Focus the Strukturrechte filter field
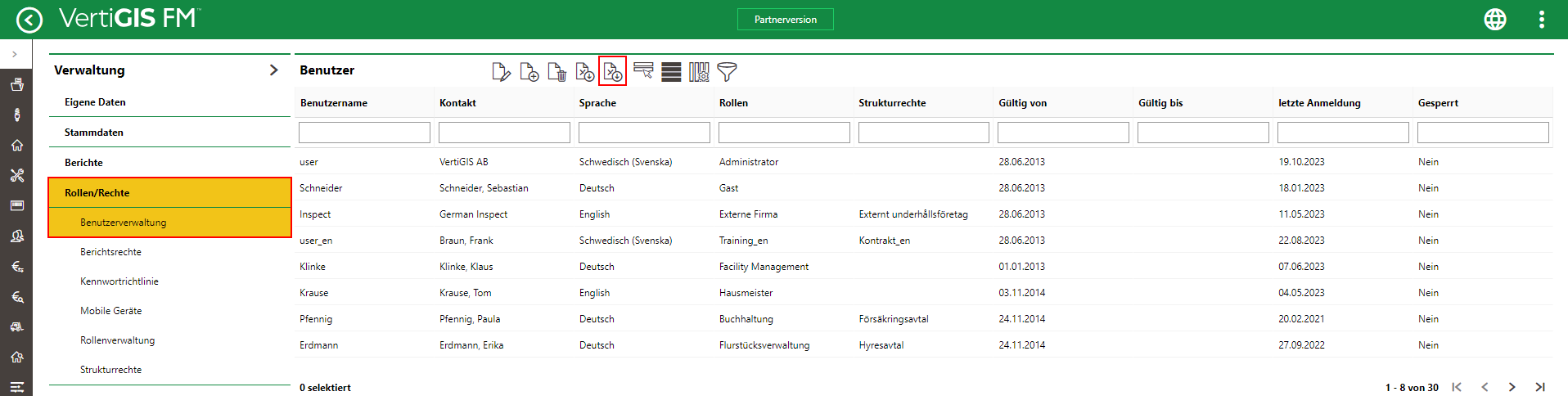Screen dimensions: 1568x396 click(924, 133)
